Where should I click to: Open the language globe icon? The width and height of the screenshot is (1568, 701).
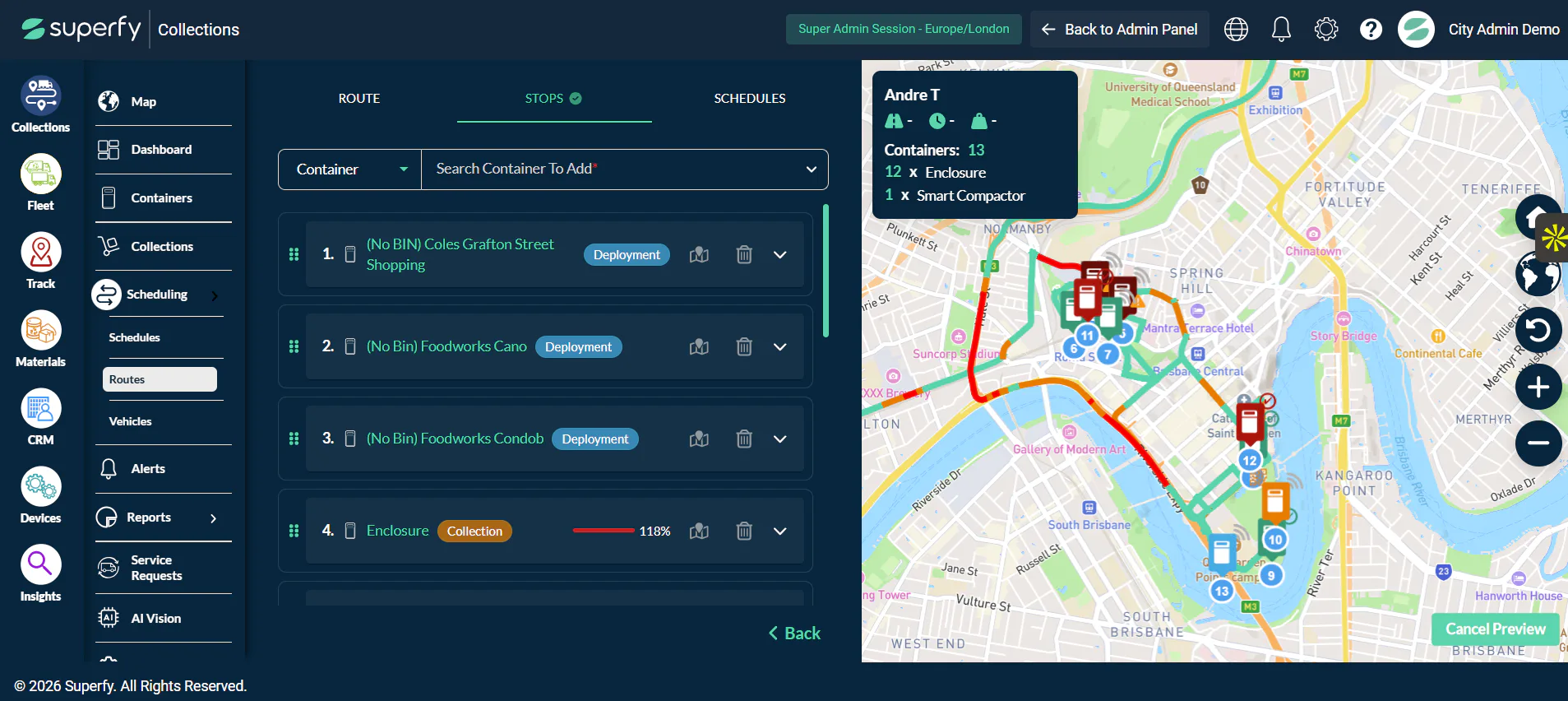pyautogui.click(x=1236, y=30)
